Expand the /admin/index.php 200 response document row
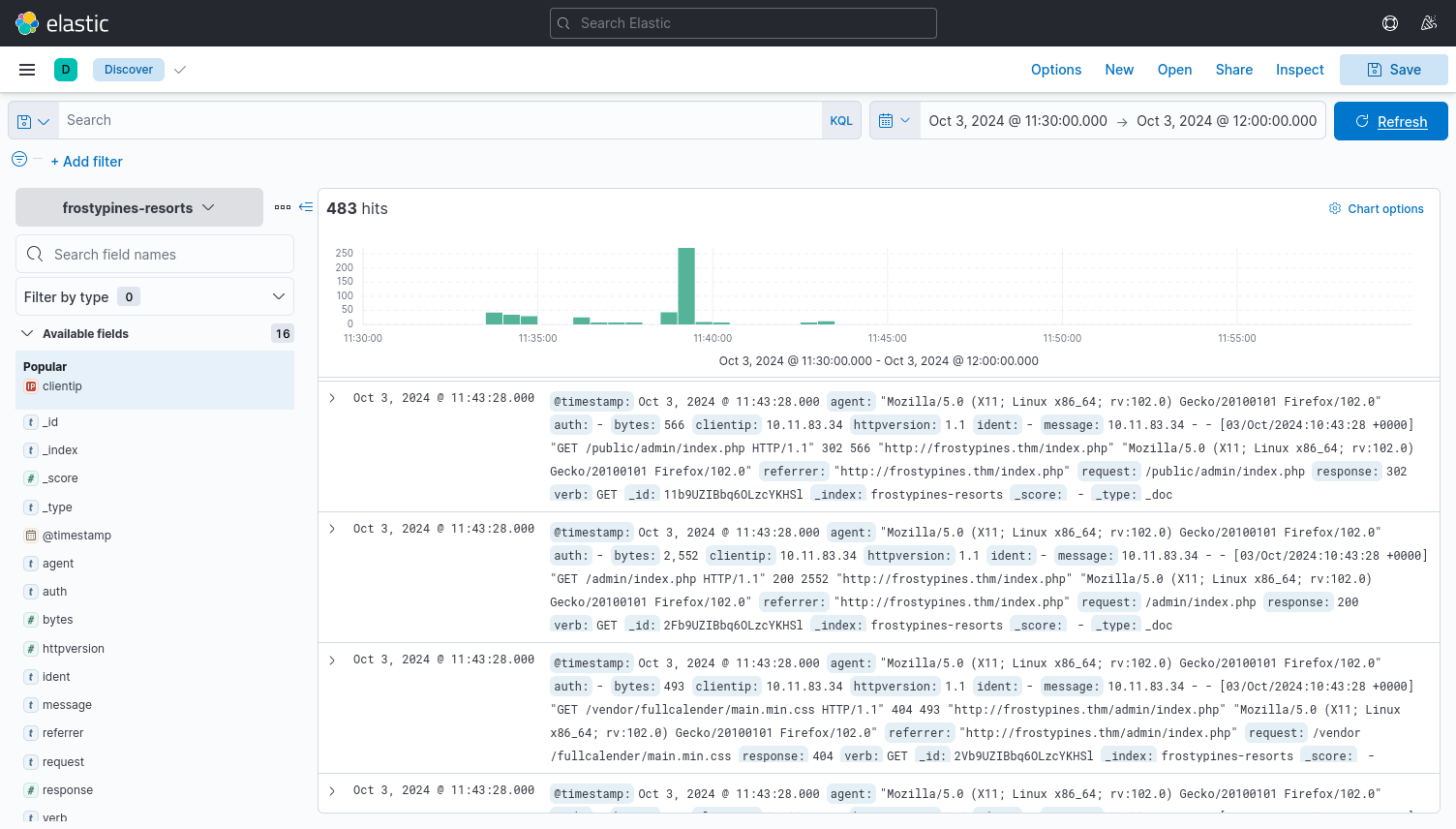 (332, 529)
